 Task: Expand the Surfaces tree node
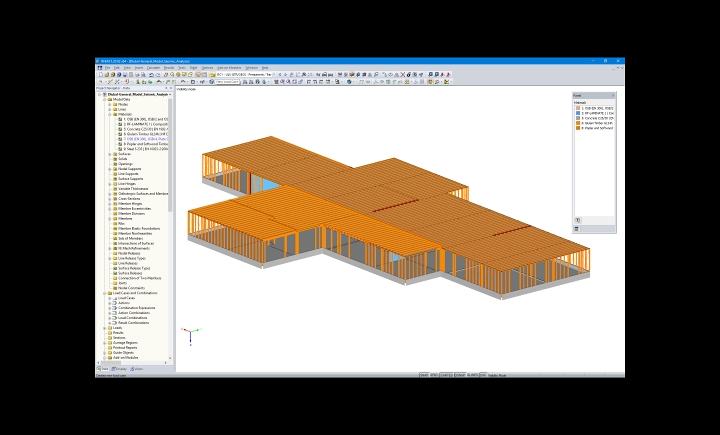pos(110,154)
